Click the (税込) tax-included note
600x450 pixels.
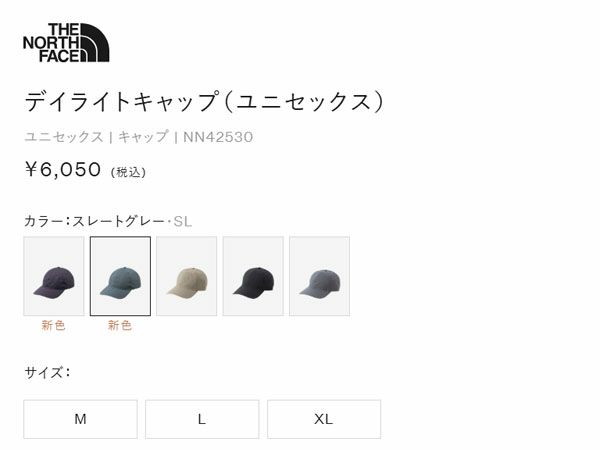tap(128, 172)
